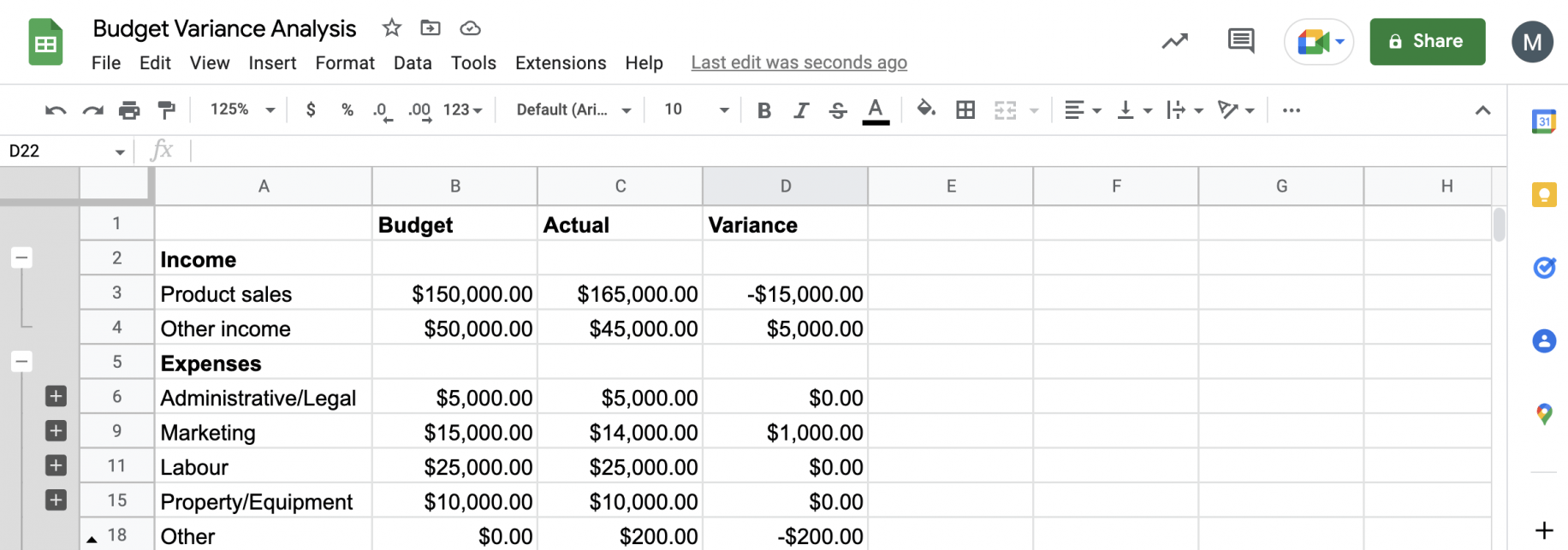The width and height of the screenshot is (1568, 550).
Task: Hide the menus with collapse arrow
Action: click(1483, 110)
